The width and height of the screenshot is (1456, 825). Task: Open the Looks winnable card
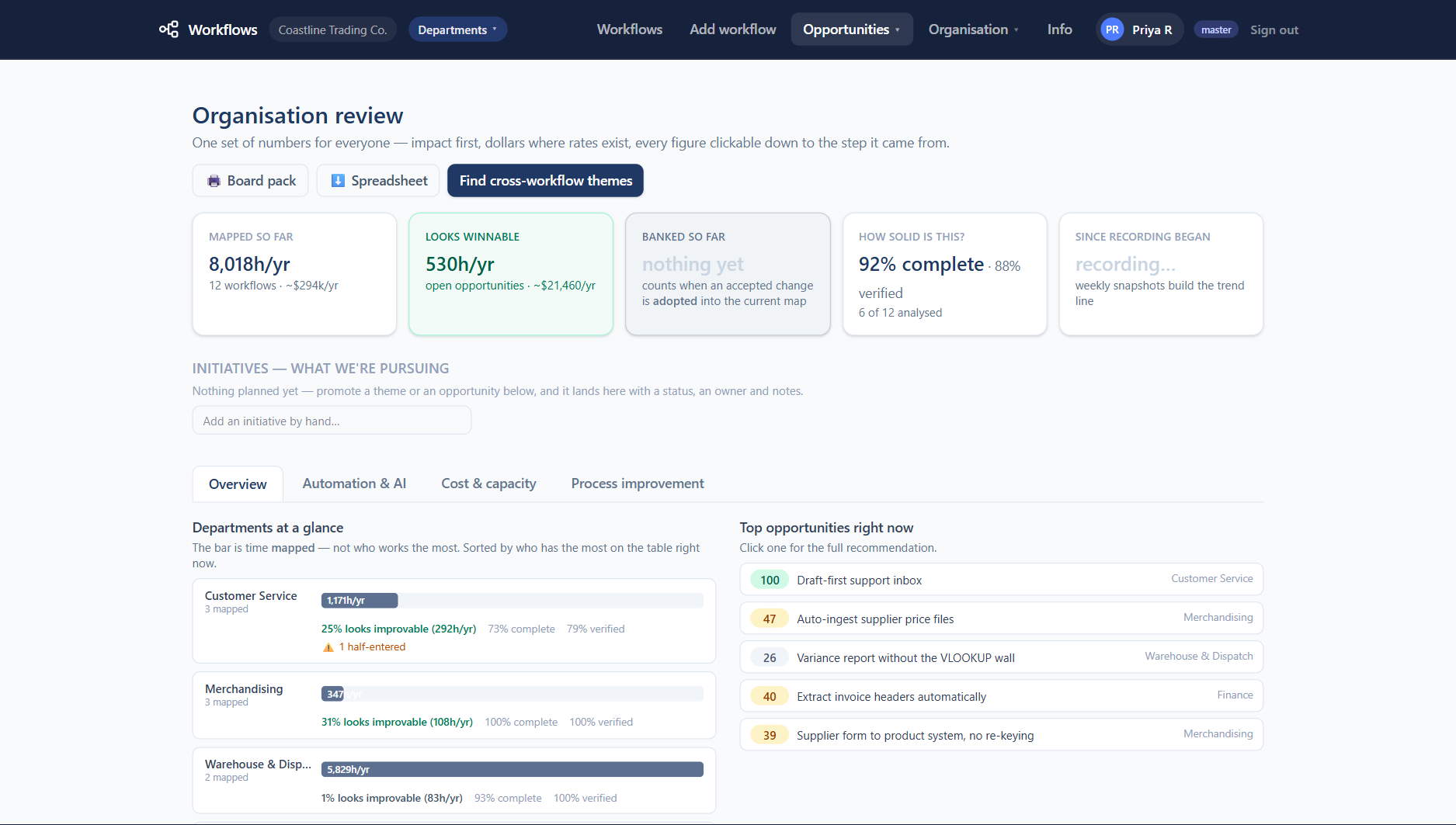511,274
